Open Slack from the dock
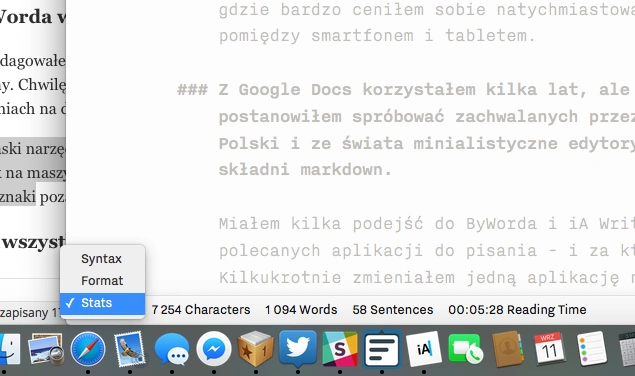 click(x=340, y=349)
